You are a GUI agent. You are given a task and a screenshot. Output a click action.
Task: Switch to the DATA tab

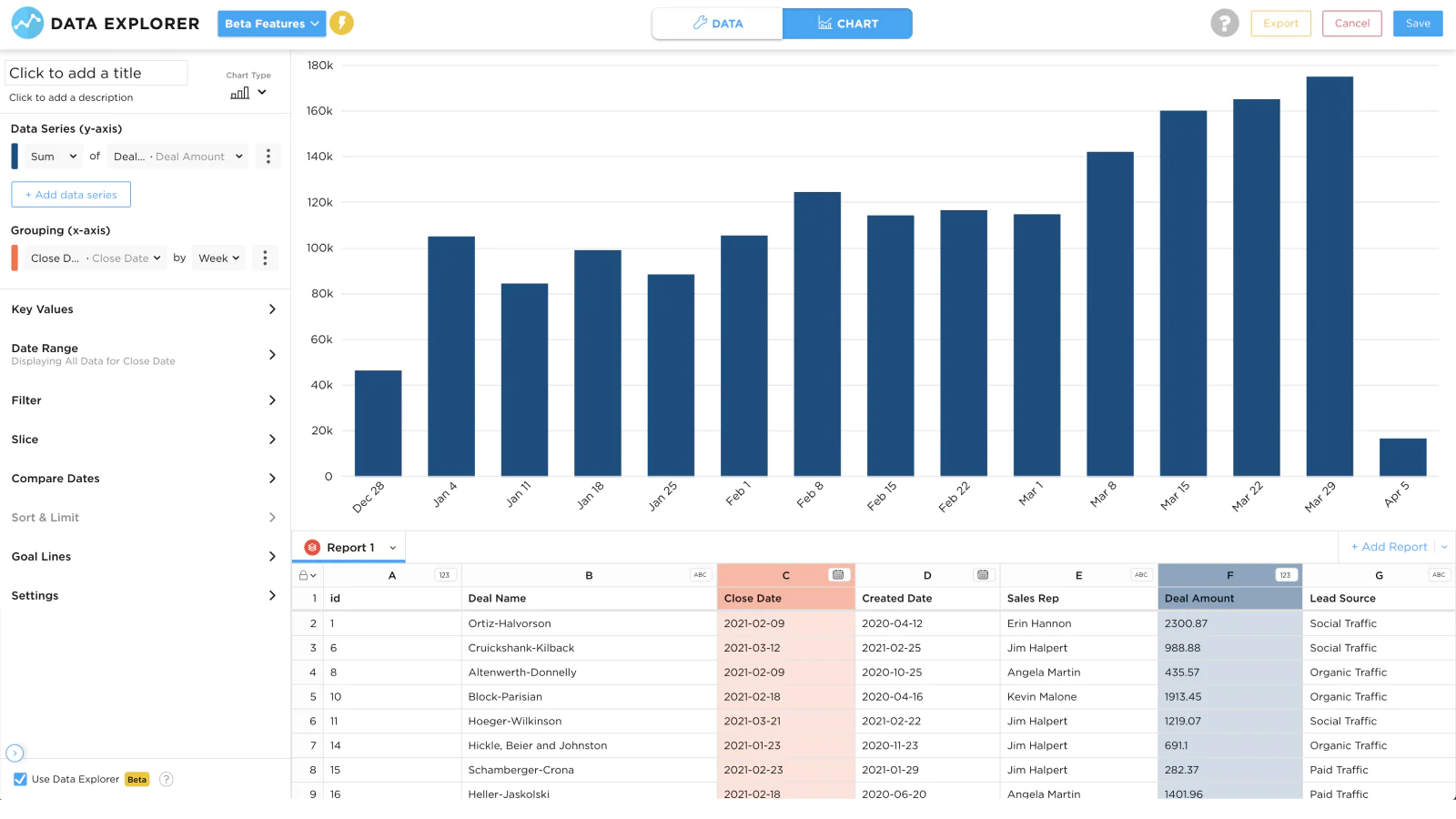click(x=717, y=24)
